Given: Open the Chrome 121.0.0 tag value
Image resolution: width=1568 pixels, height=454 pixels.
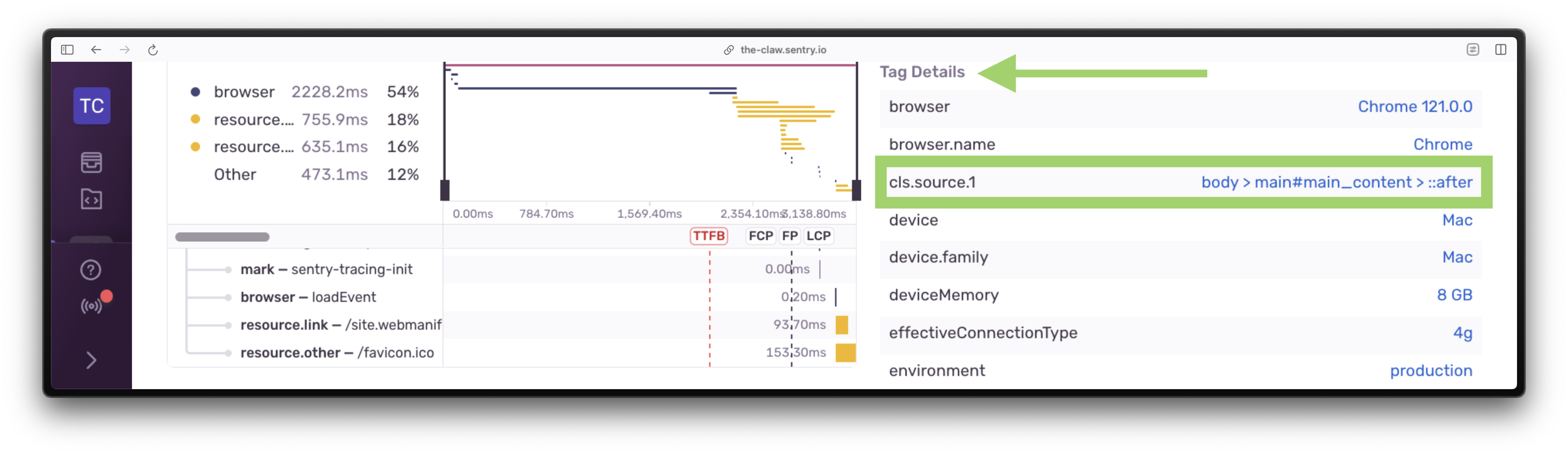Looking at the screenshot, I should (1415, 107).
